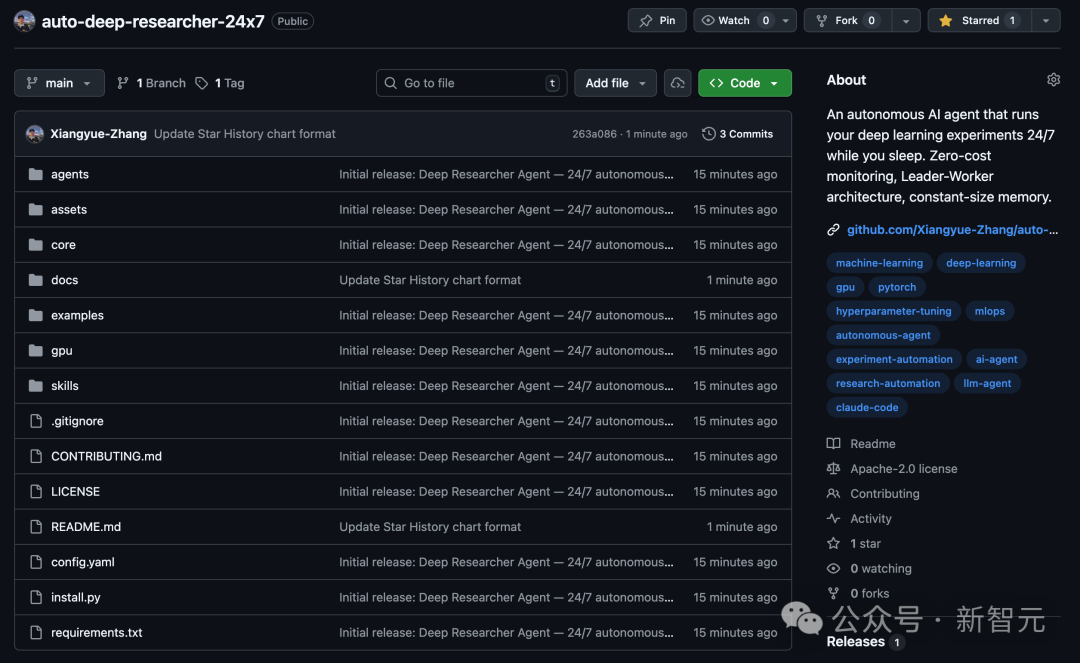
Task: Click the About settings gear icon
Action: [x=1053, y=80]
